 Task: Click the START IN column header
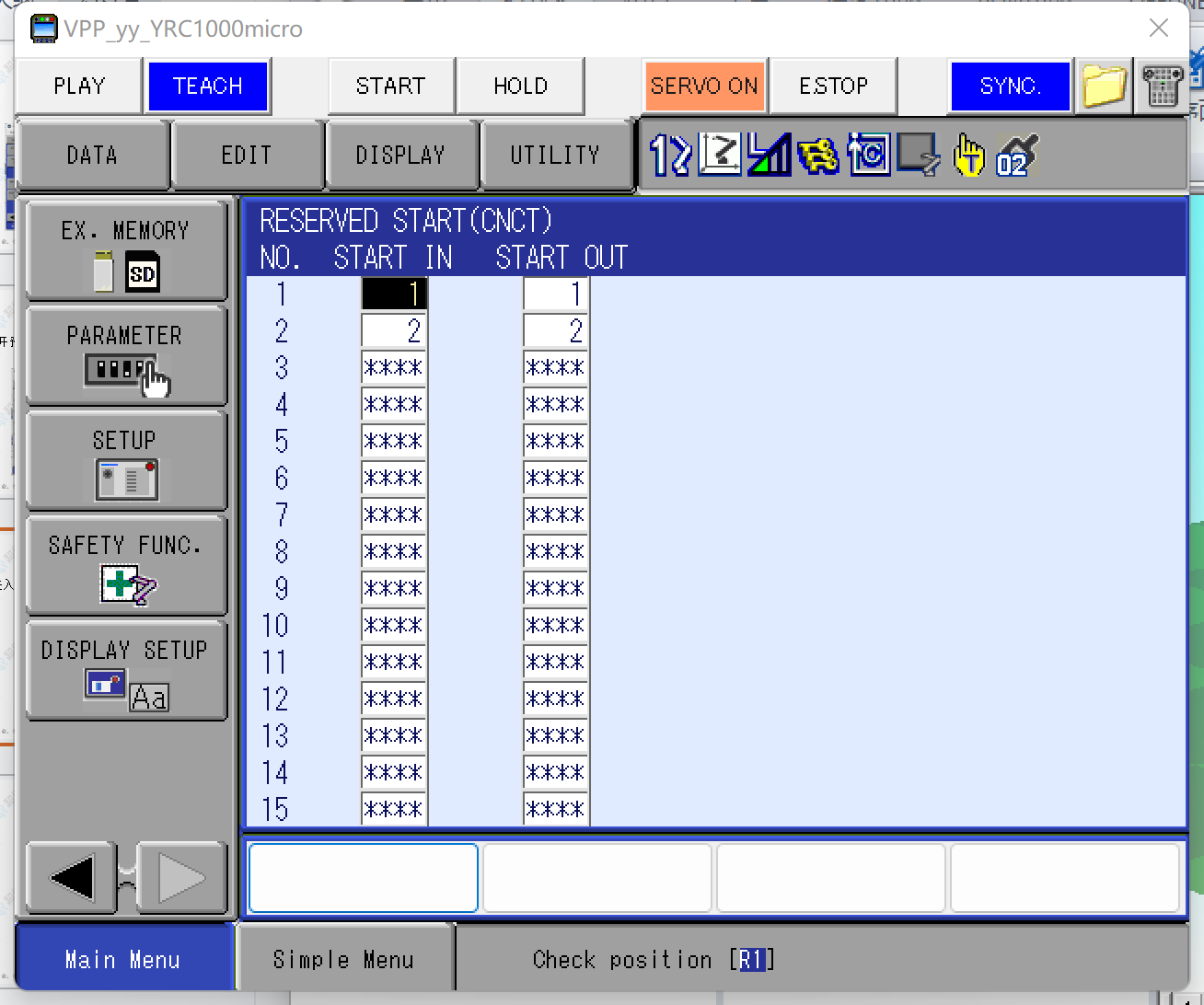click(393, 258)
